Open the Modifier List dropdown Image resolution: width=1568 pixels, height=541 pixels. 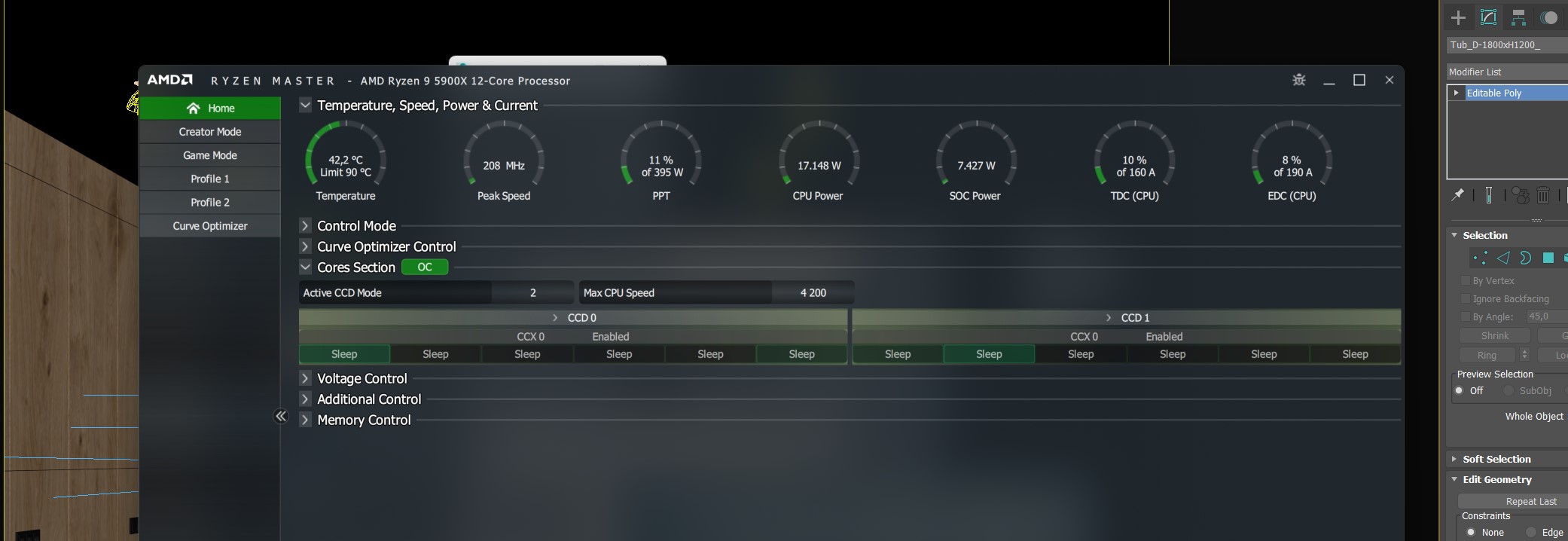point(1507,72)
